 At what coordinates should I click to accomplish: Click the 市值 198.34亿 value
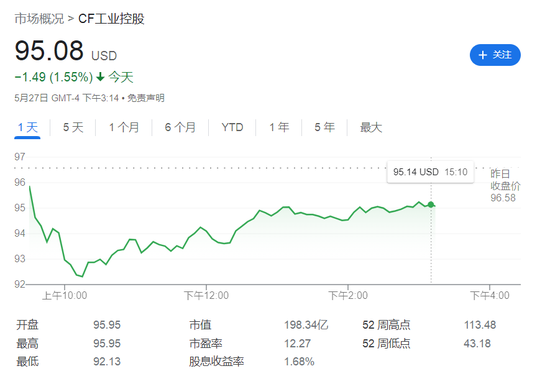pyautogui.click(x=306, y=325)
